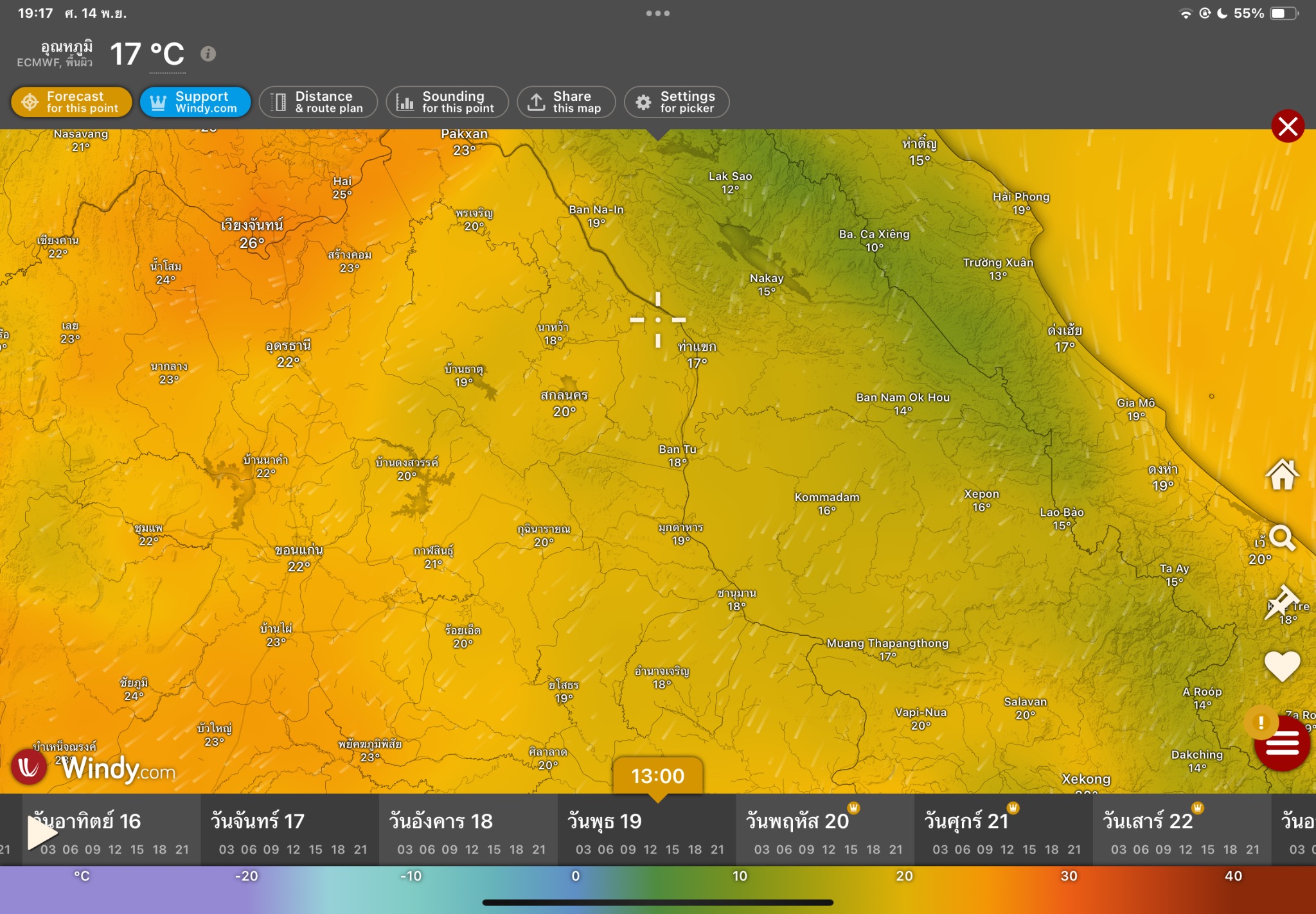Start the forecast animation play button
Viewport: 1316px width, 914px height.
click(41, 834)
